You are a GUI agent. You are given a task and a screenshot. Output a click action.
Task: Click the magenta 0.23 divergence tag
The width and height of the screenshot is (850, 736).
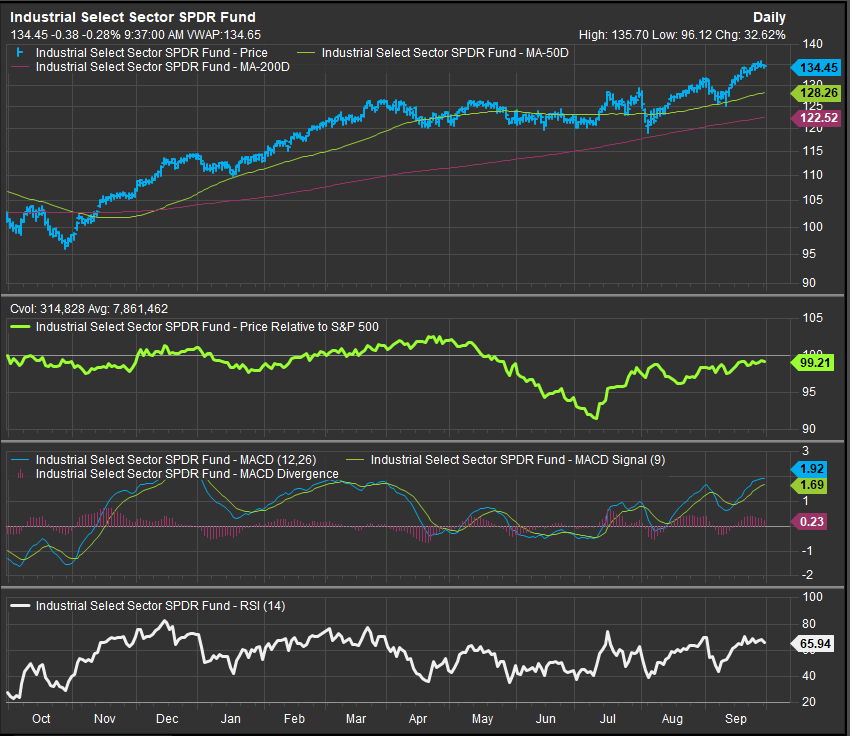(x=810, y=521)
